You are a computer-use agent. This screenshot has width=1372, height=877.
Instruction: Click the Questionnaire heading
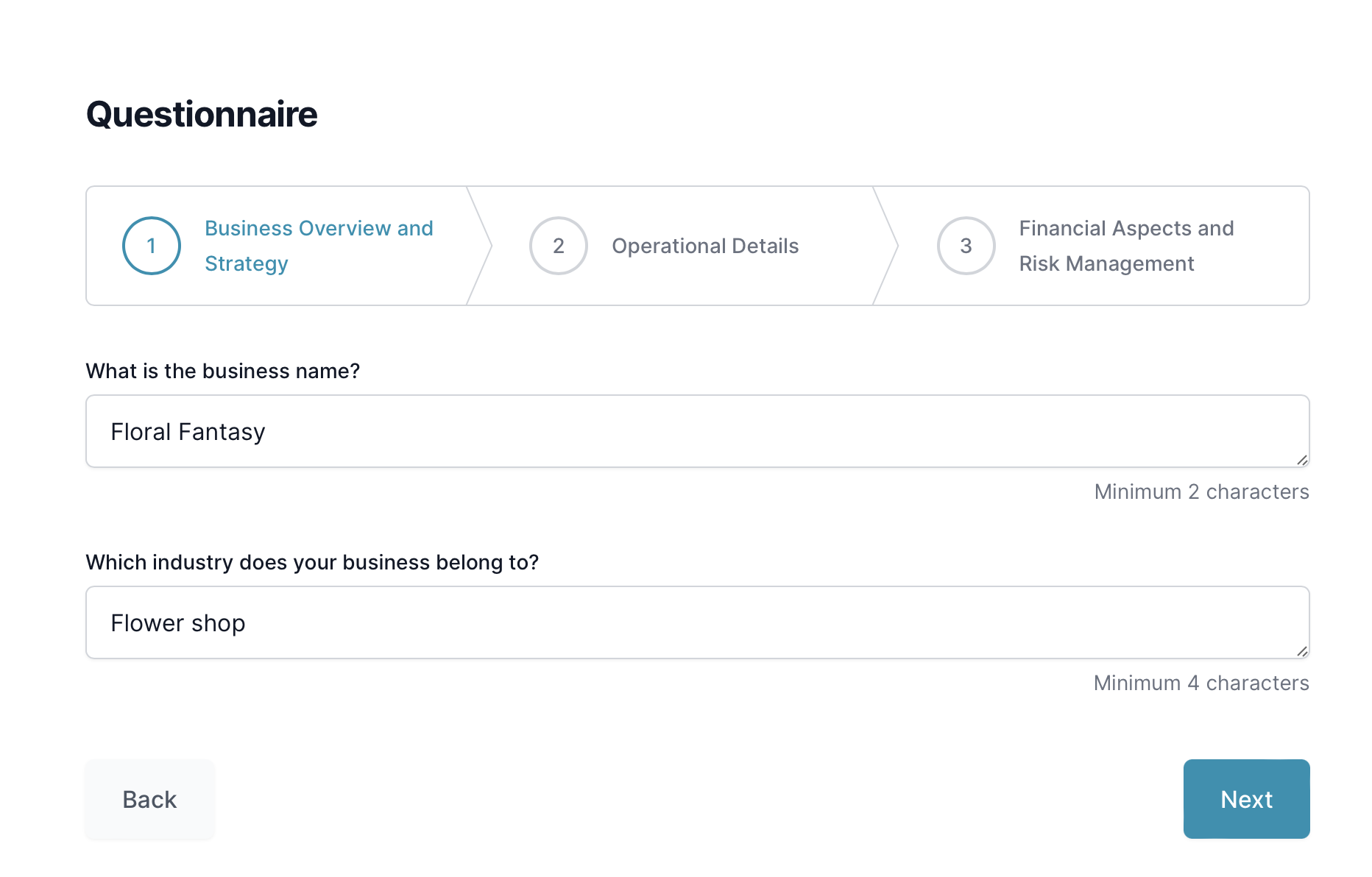click(202, 115)
